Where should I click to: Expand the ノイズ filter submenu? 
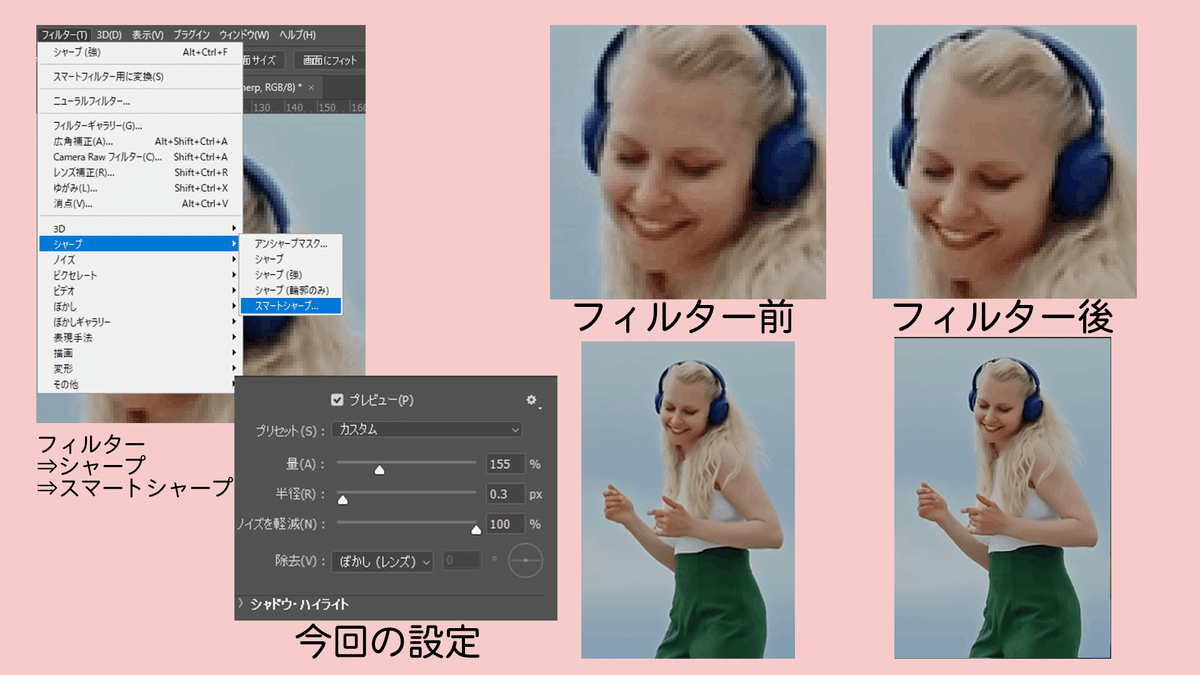139,260
